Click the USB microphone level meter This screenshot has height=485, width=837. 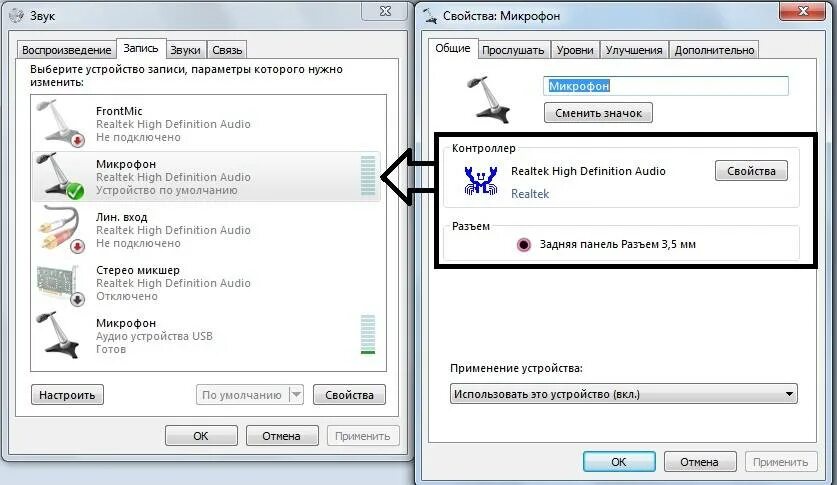tap(368, 335)
